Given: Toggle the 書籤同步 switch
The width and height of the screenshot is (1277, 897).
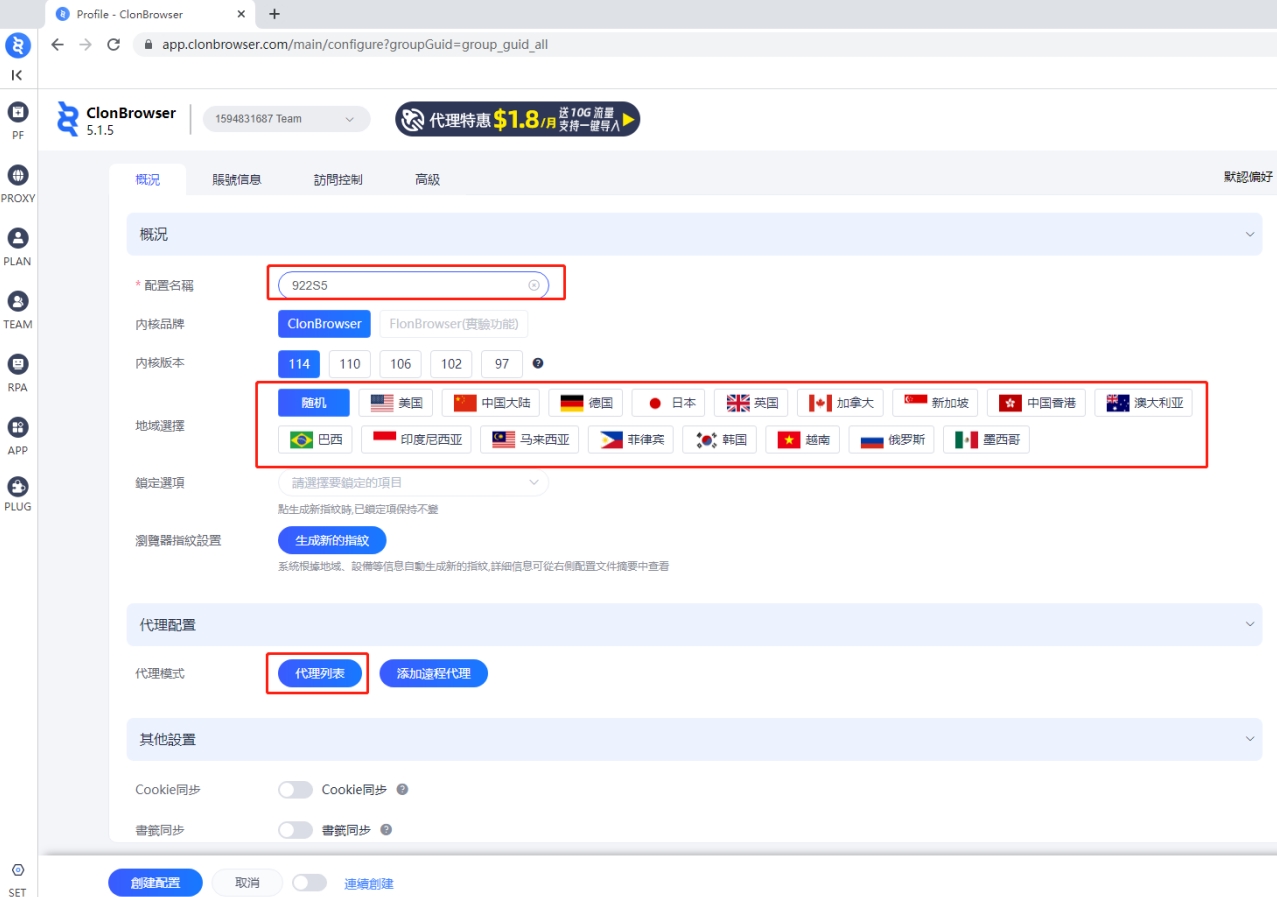Looking at the screenshot, I should pos(295,830).
